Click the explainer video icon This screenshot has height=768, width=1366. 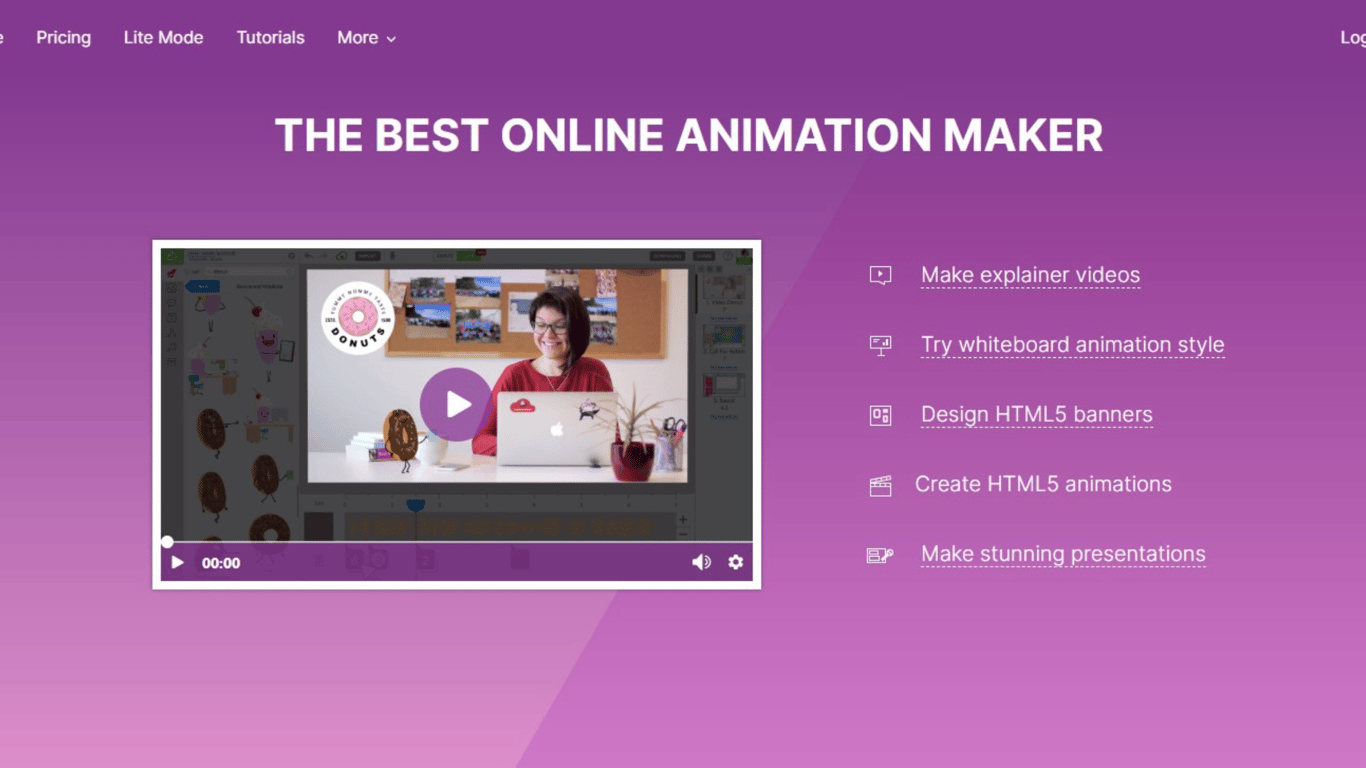(x=880, y=275)
